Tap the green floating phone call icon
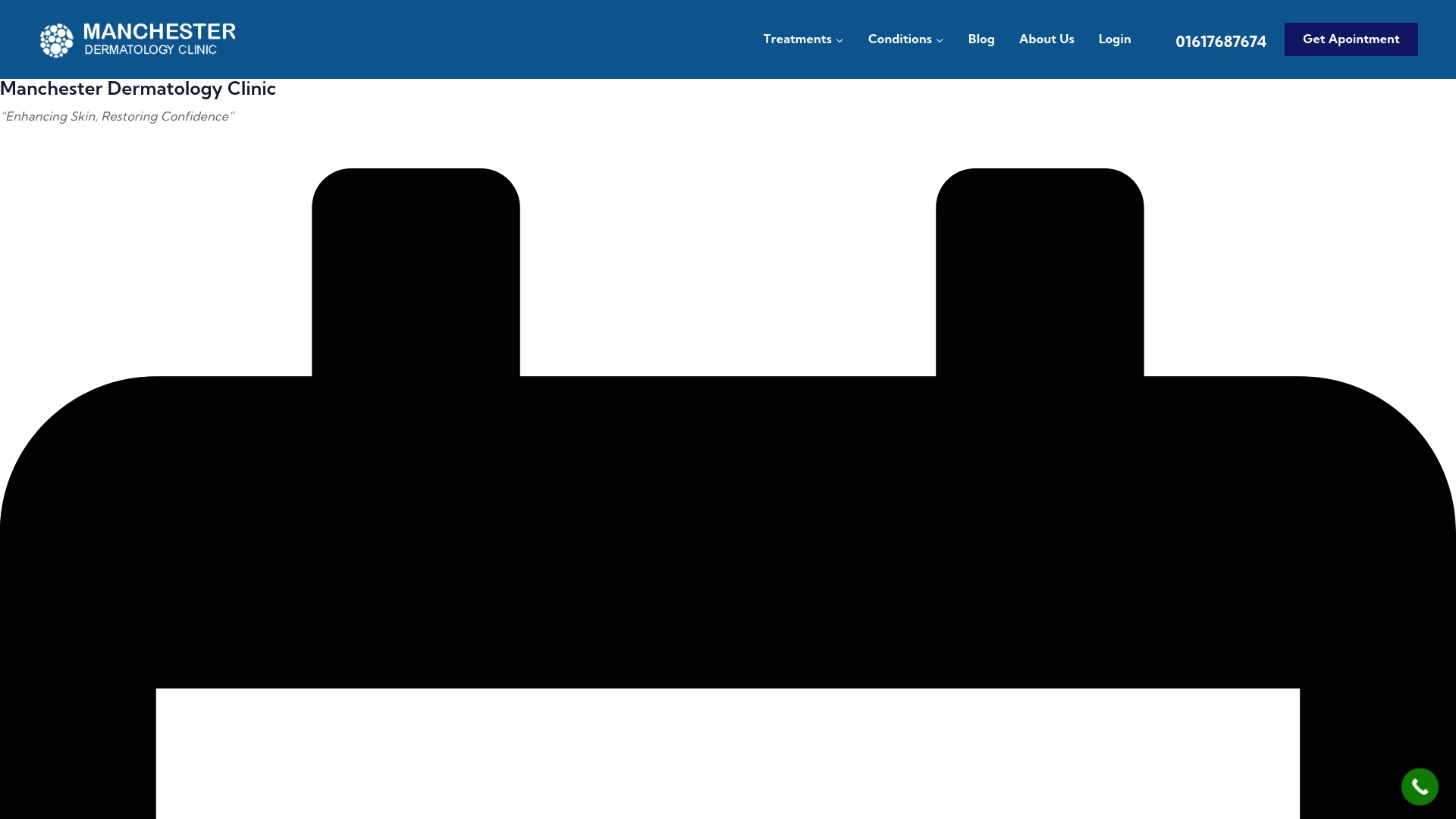Viewport: 1456px width, 819px height. 1420,786
